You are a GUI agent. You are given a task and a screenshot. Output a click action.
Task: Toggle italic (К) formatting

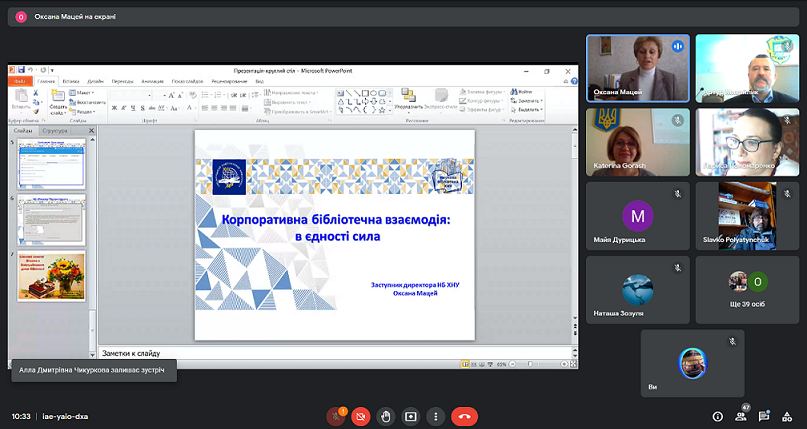124,108
